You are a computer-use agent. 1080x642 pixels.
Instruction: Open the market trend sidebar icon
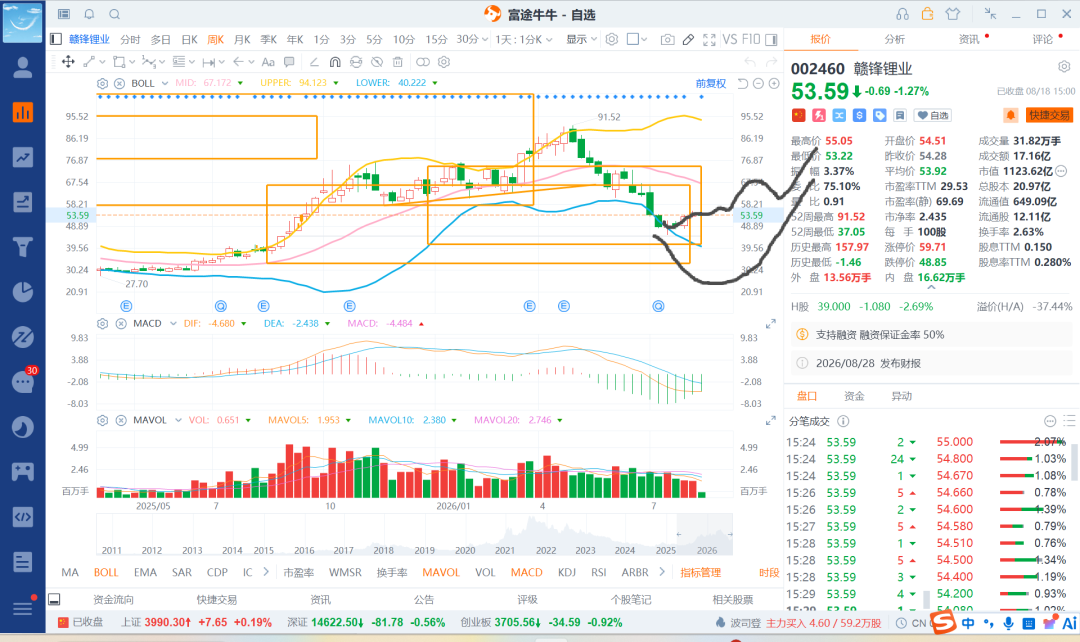click(23, 157)
